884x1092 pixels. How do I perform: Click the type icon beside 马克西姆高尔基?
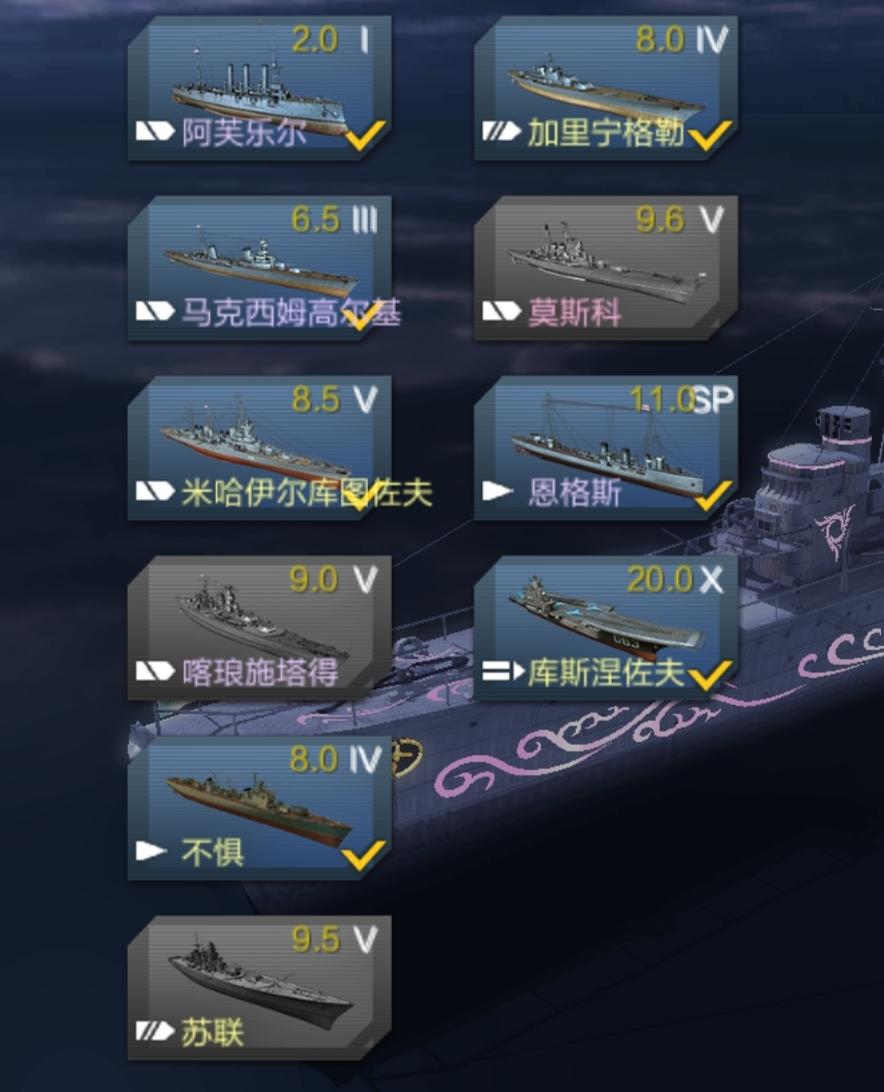point(155,311)
